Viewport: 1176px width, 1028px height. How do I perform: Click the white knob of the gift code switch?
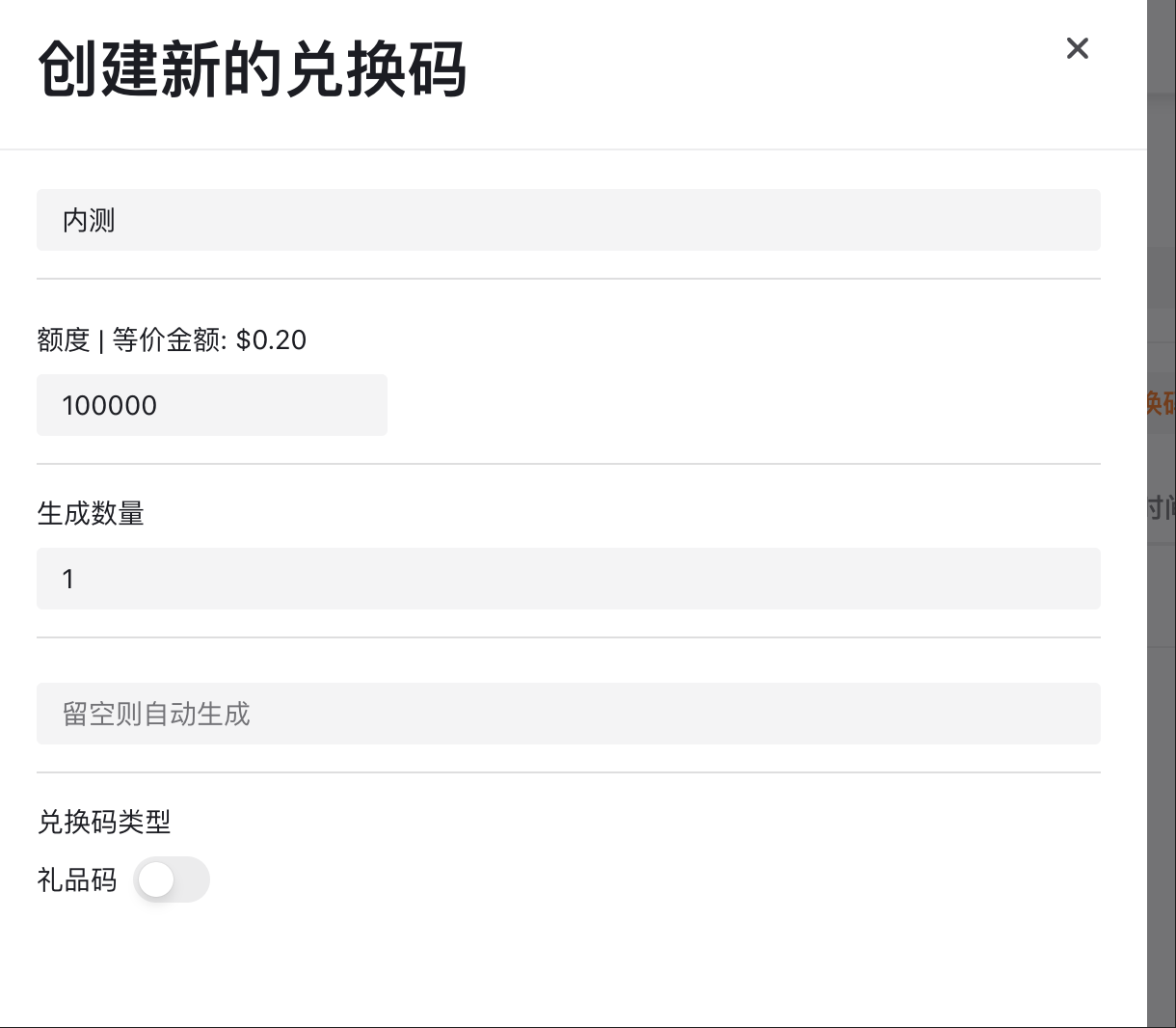click(x=156, y=879)
